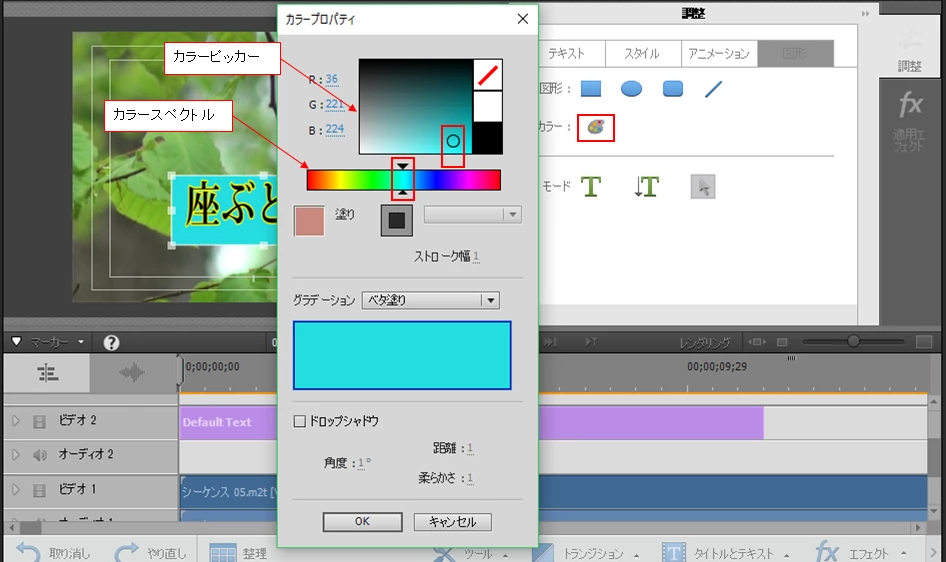Click the Organize button
946x562 pixels.
[x=238, y=553]
